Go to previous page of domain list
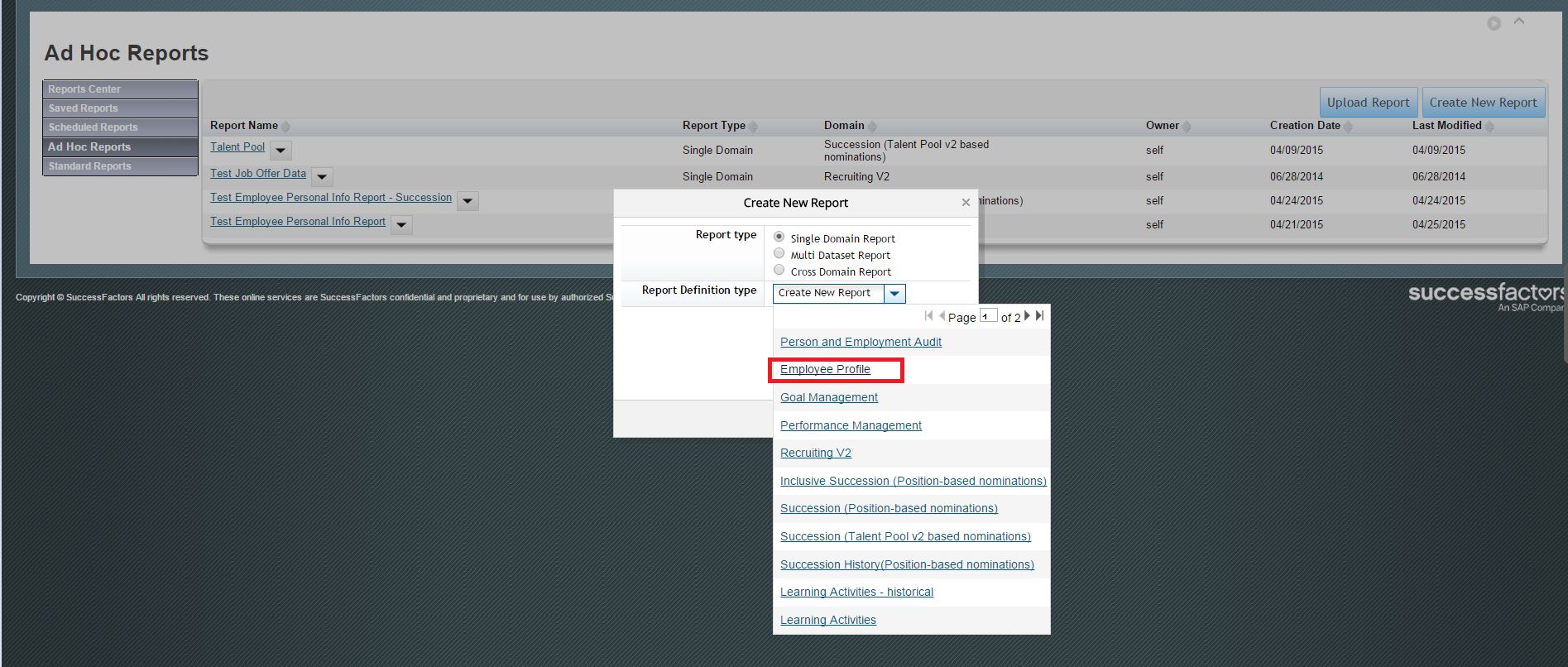This screenshot has height=667, width=1568. coord(942,315)
